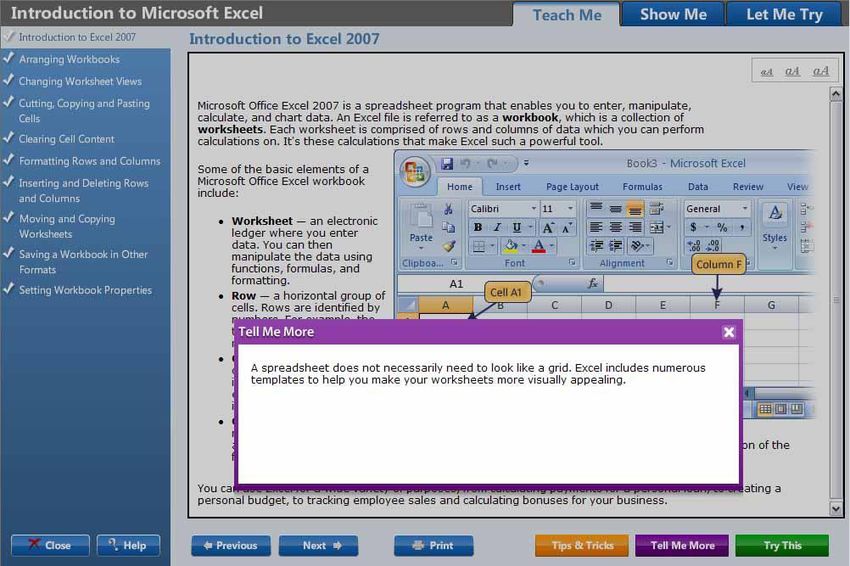Click the Decrease Font Size icon
This screenshot has width=850, height=566.
tap(566, 228)
